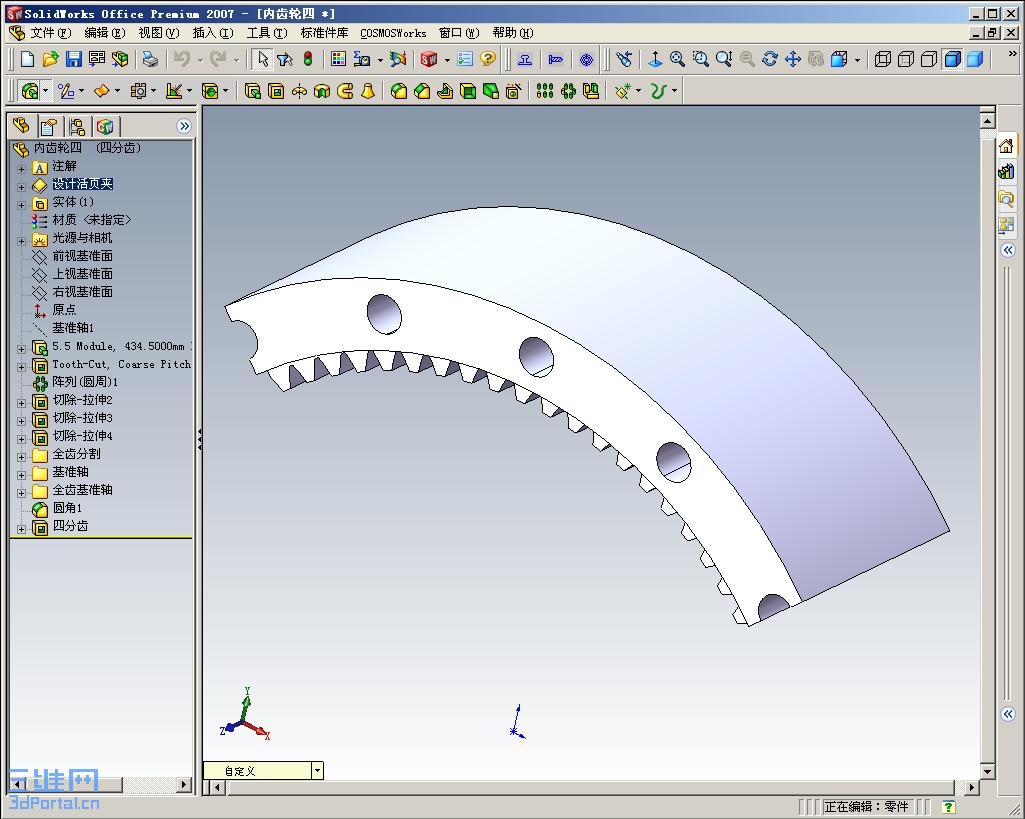Rebuild the model with traffic light icon

pyautogui.click(x=308, y=59)
